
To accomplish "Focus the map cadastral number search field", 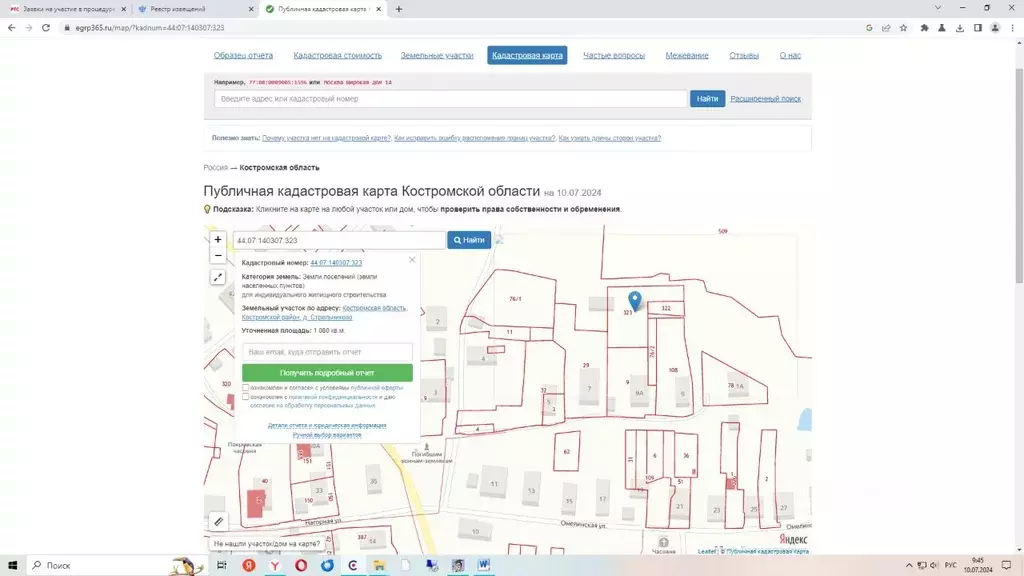I will pos(339,240).
